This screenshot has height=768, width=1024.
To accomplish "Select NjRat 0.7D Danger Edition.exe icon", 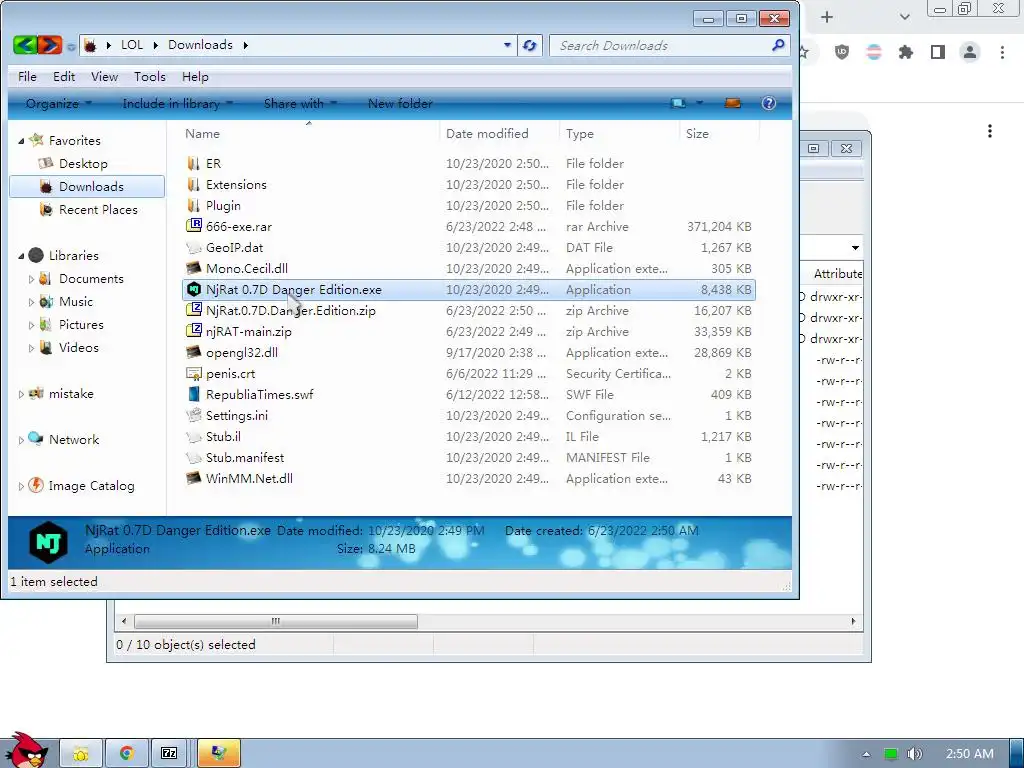I will [x=194, y=289].
